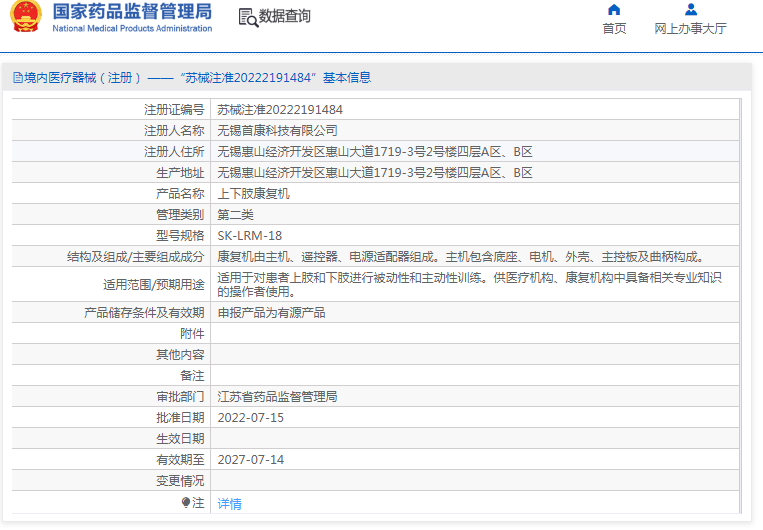Click the house icon above 首页
The image size is (763, 530).
click(x=614, y=10)
